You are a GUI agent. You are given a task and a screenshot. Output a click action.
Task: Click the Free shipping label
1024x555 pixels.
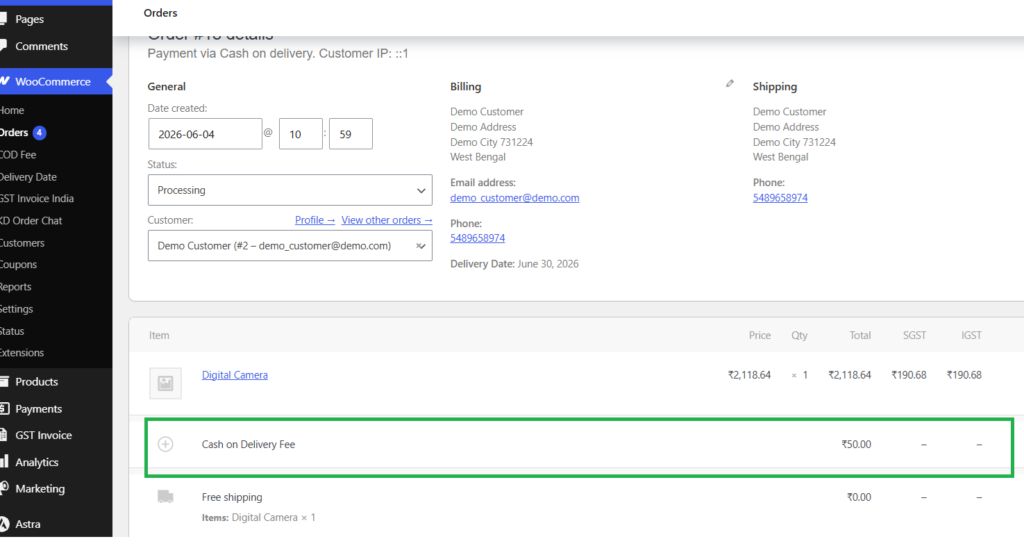[232, 497]
